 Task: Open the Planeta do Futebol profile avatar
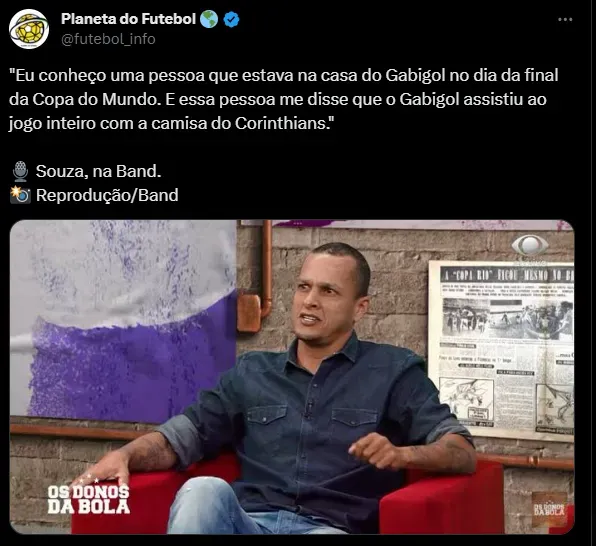(x=29, y=29)
